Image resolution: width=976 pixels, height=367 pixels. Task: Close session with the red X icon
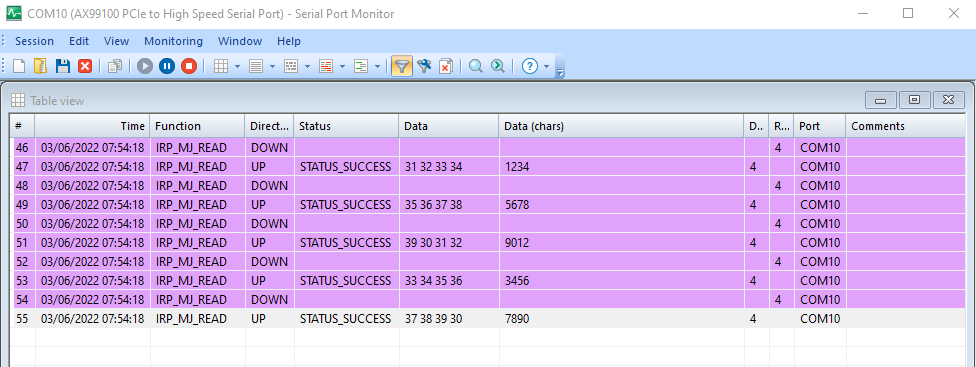(85, 66)
